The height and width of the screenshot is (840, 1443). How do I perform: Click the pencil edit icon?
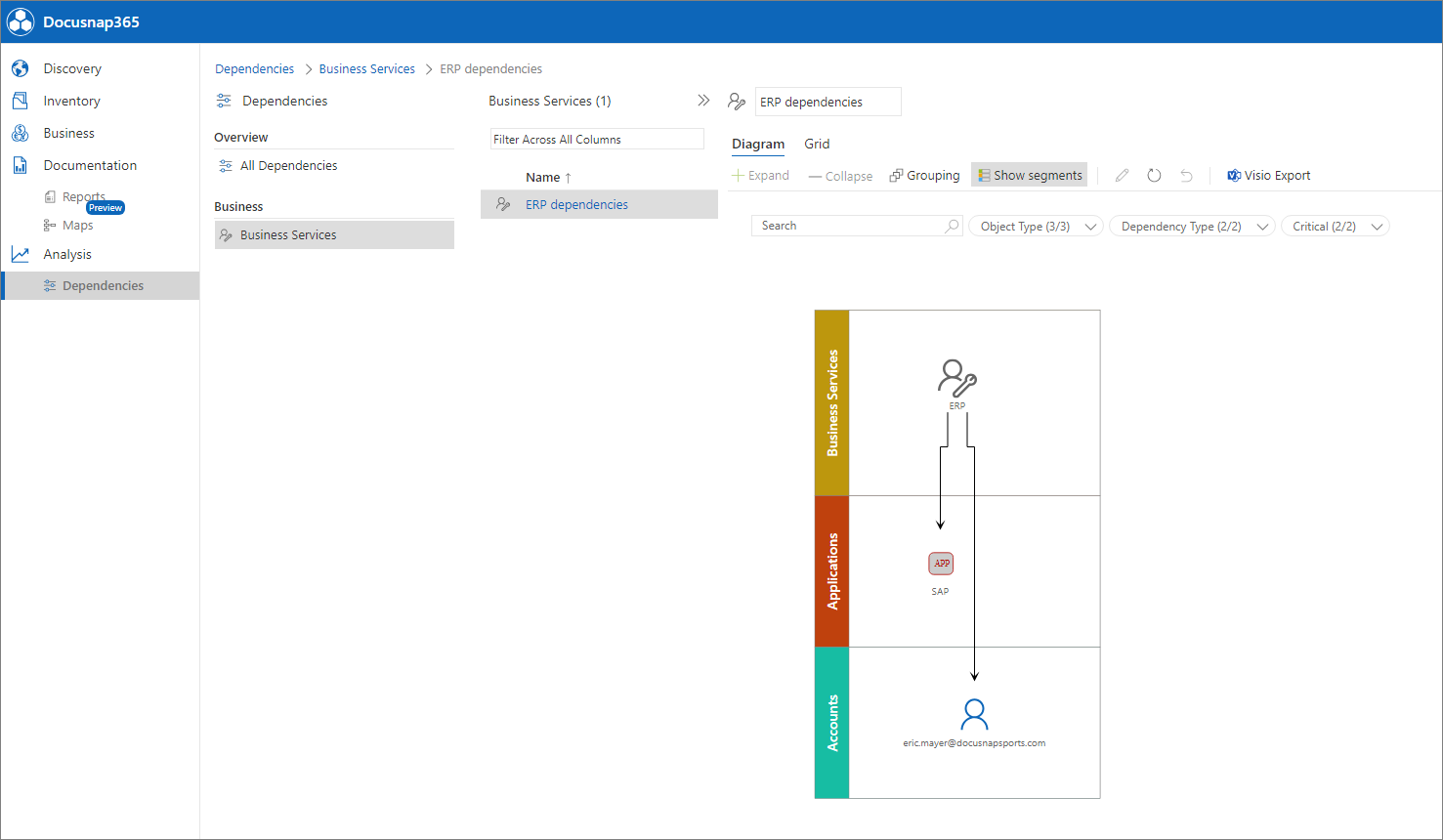tap(1122, 175)
